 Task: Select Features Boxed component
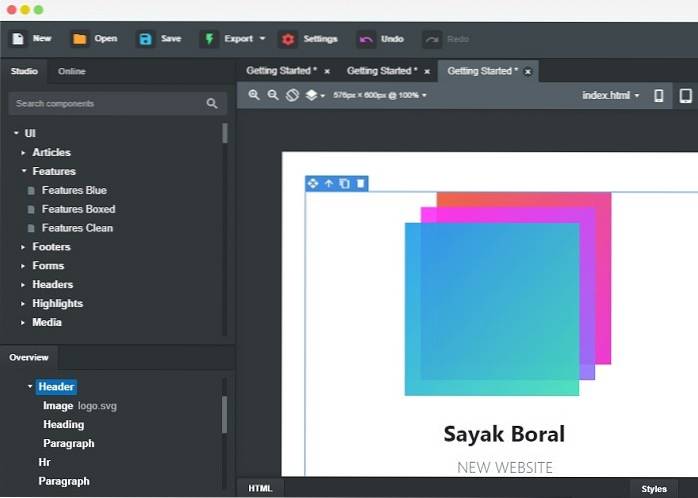(x=78, y=209)
